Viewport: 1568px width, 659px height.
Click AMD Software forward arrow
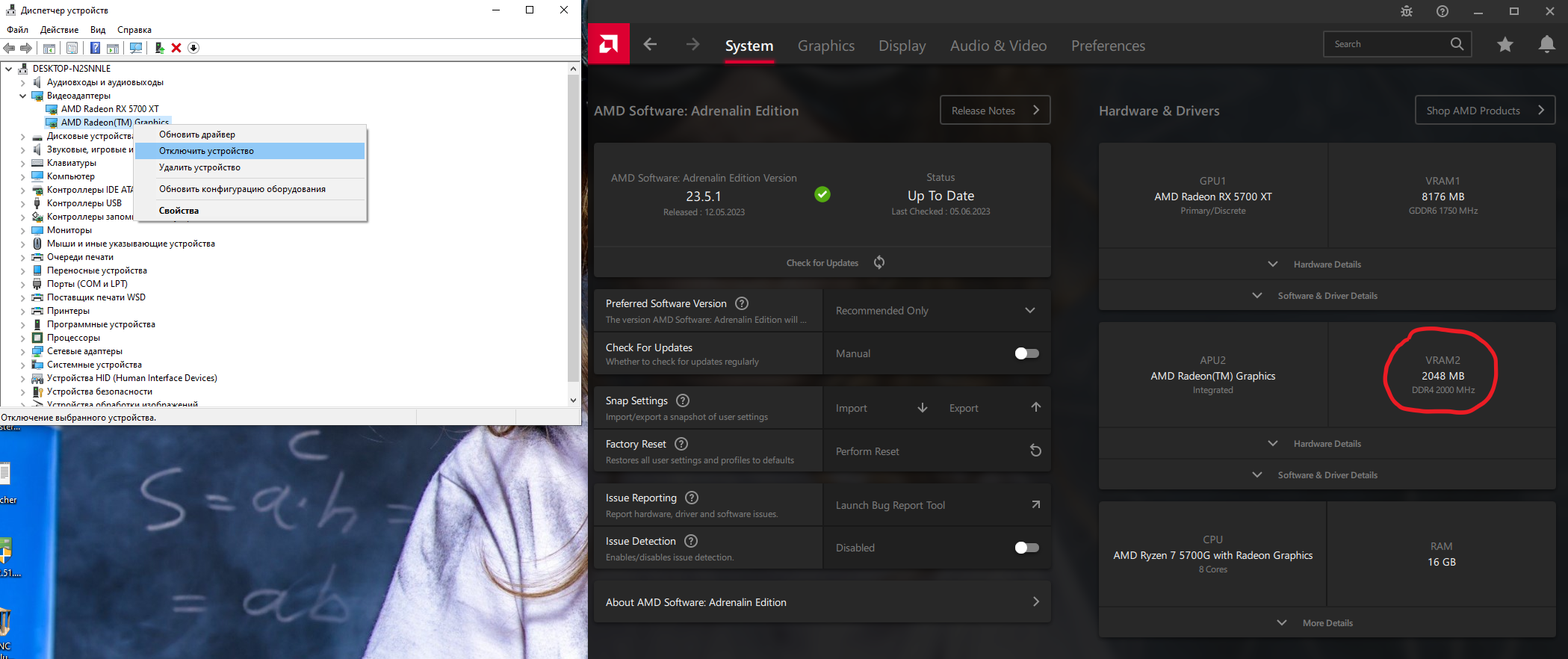pos(692,45)
